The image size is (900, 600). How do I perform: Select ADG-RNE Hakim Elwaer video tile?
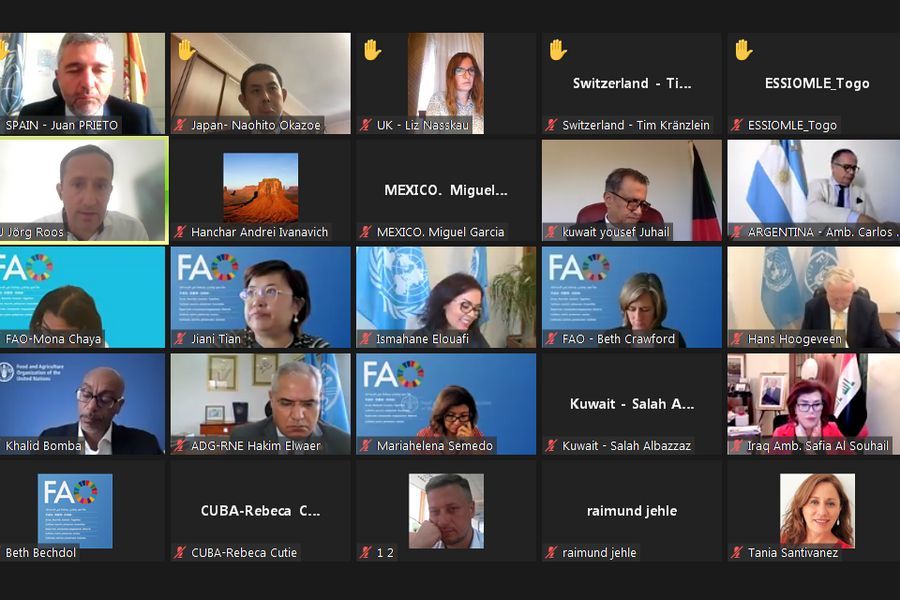point(261,404)
